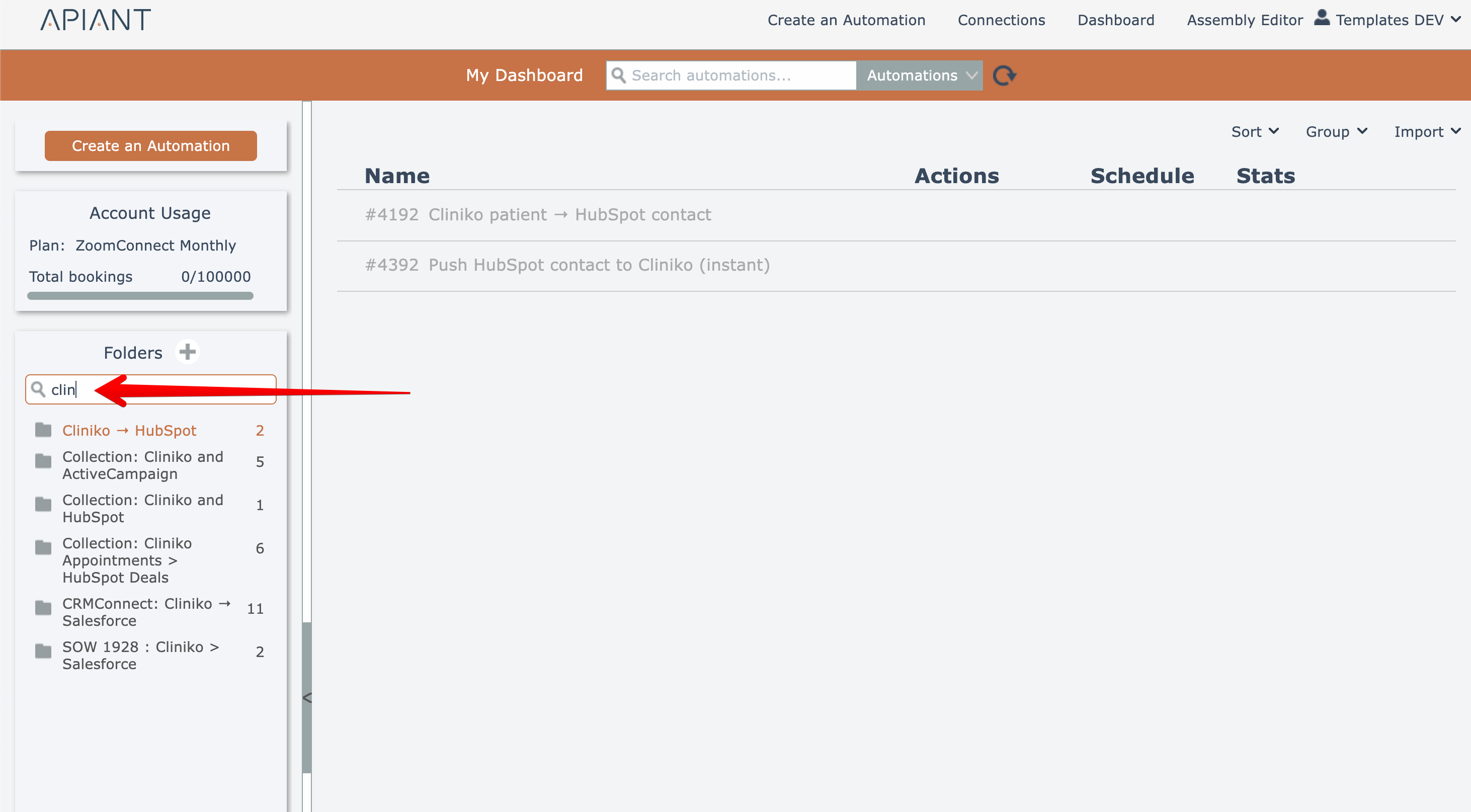Collapse the sidebar with the arrow handle
1471x812 pixels.
point(307,698)
